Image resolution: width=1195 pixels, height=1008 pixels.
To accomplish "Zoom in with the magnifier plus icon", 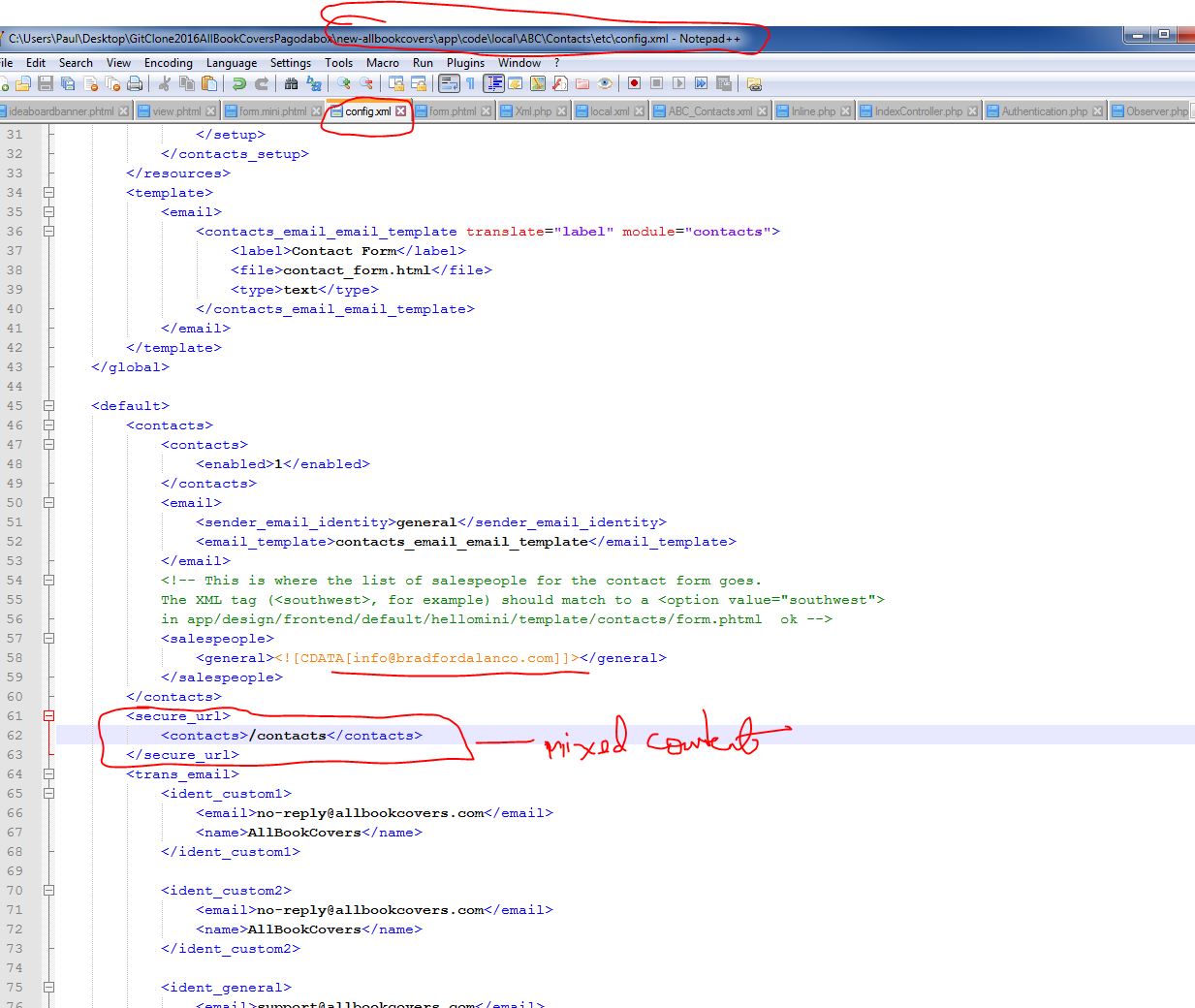I will coord(343,83).
